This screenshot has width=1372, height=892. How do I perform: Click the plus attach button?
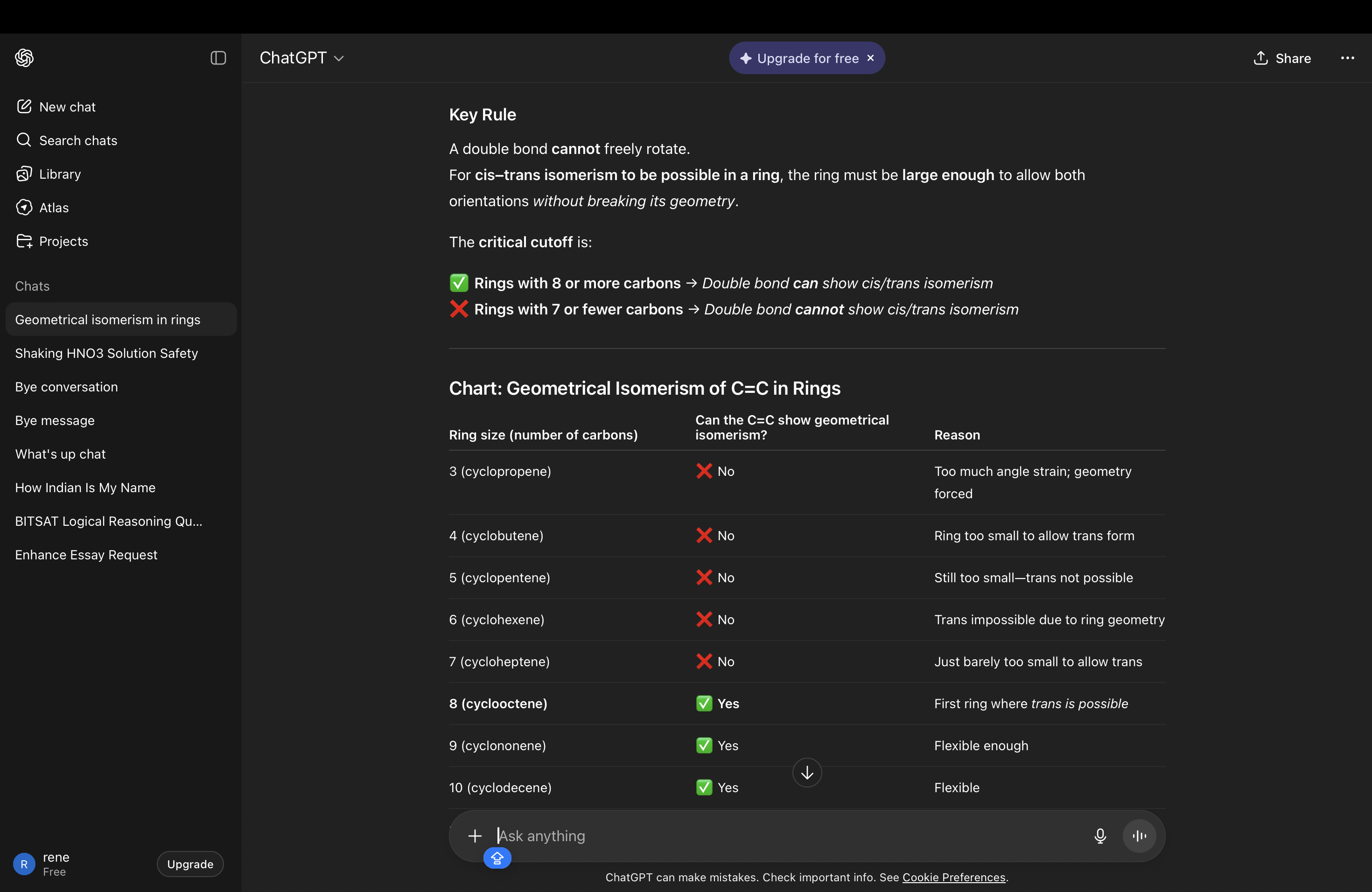coord(475,836)
